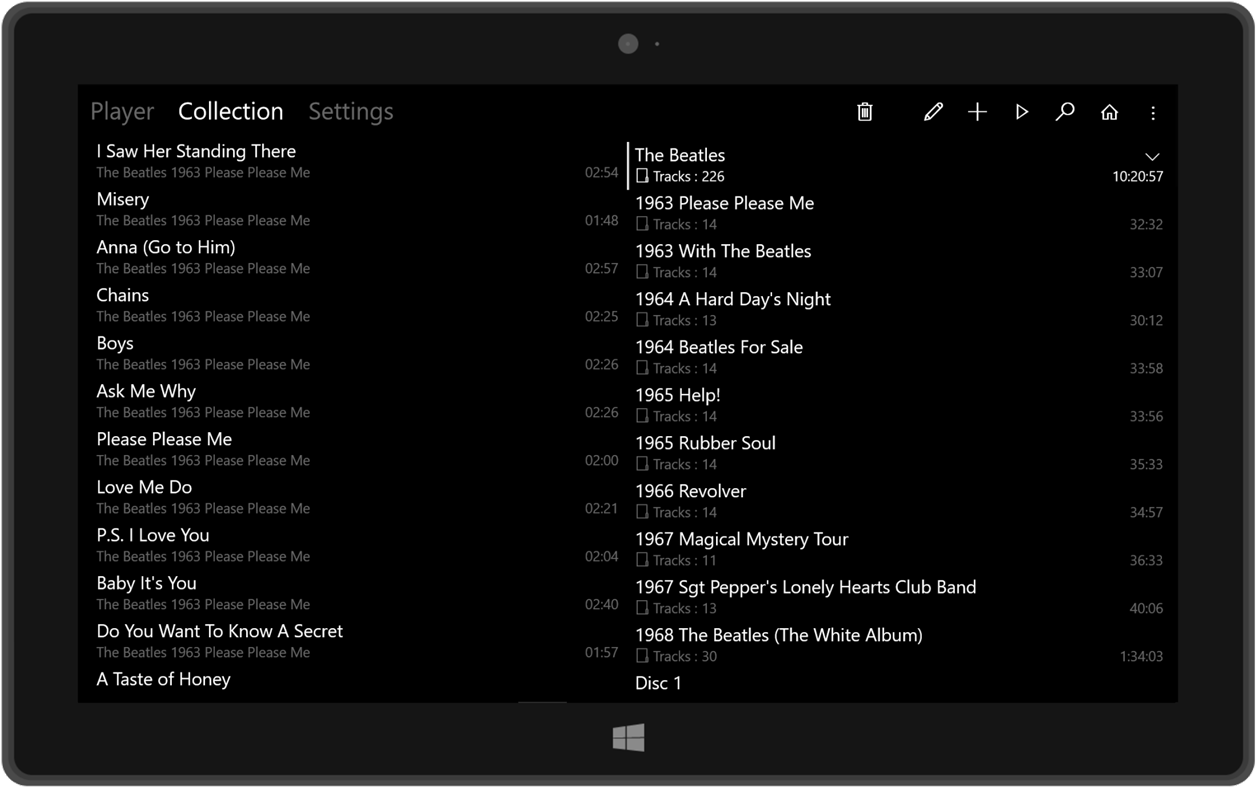
Task: Expand the 1963 Please Please Me album
Action: (x=726, y=204)
